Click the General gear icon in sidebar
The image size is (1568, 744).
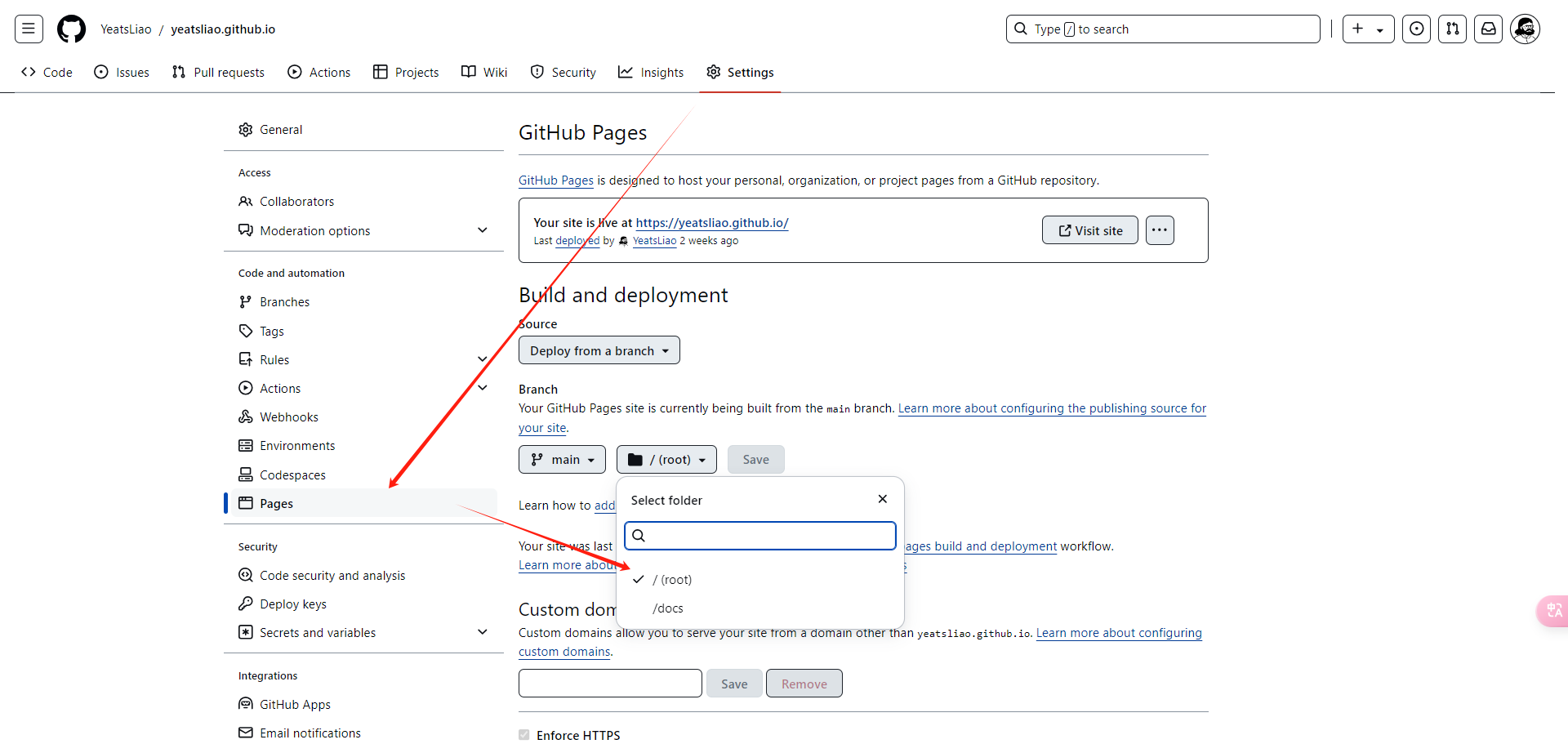pyautogui.click(x=245, y=130)
